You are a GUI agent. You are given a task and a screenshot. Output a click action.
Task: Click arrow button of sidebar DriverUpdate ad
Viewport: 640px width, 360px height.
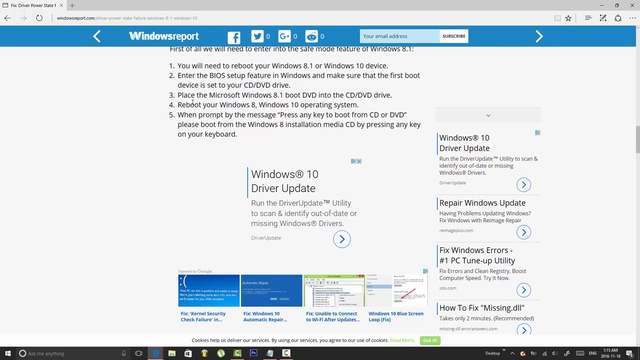524,184
